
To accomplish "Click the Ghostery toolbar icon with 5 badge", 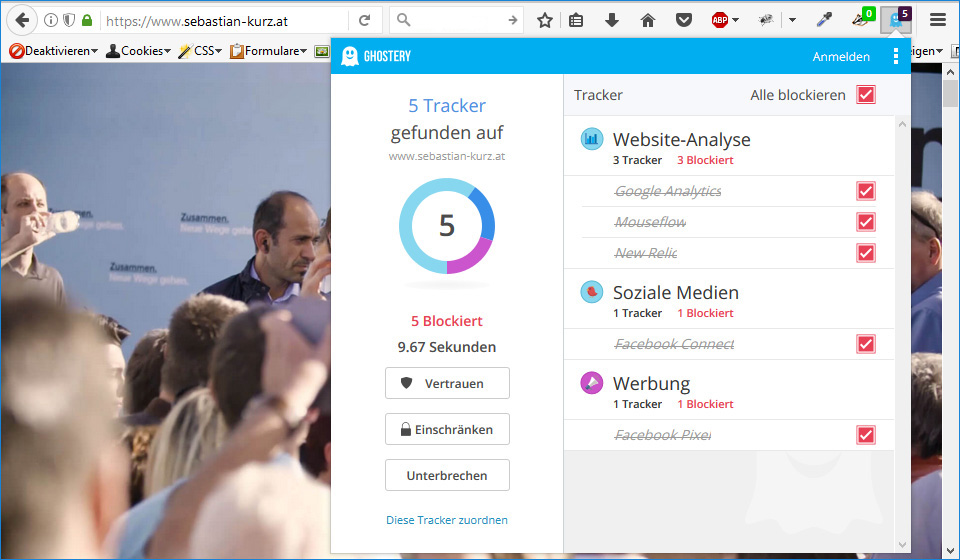I will point(897,20).
